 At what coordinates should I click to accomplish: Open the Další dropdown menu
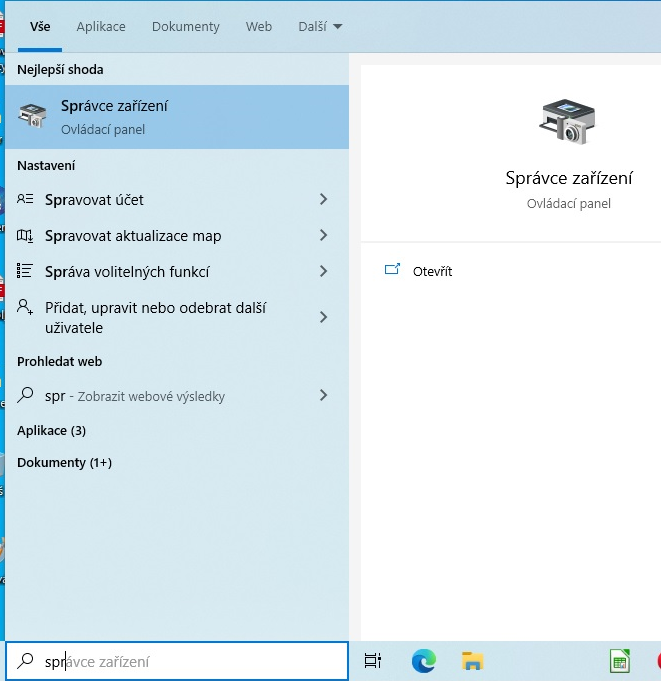(x=320, y=26)
